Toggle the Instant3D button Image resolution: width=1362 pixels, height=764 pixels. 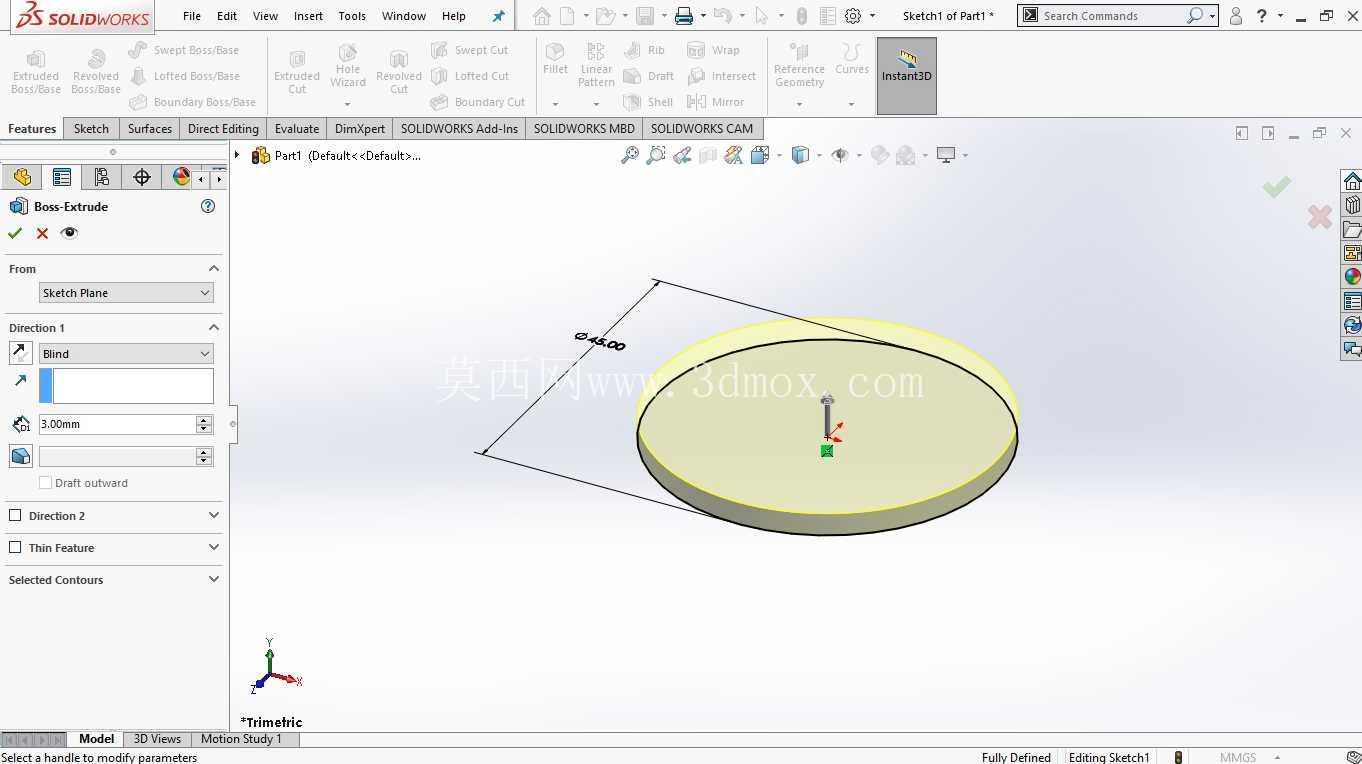tap(907, 76)
